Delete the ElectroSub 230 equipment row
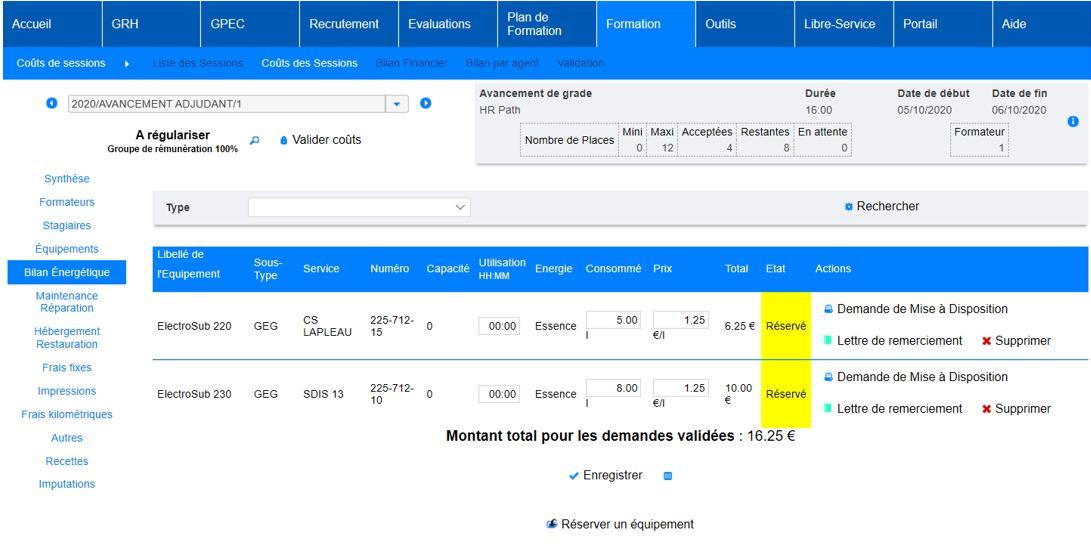The height and width of the screenshot is (549, 1091). click(986, 409)
